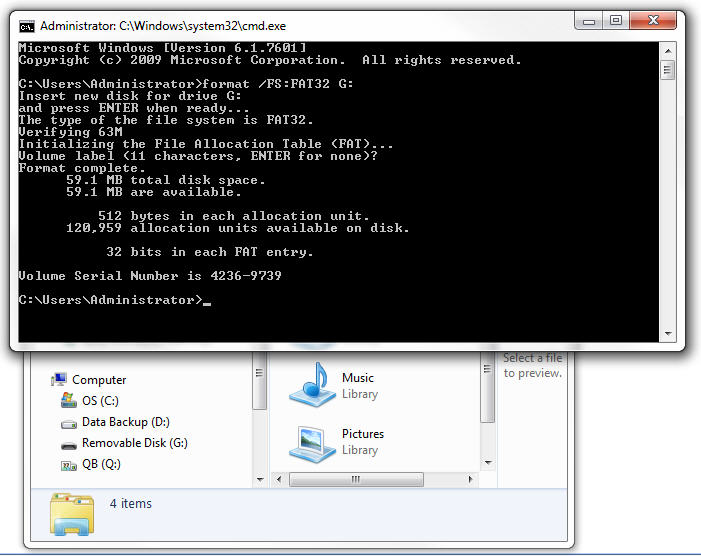Click the '4 items' status text
Image resolution: width=701 pixels, height=556 pixels.
coord(131,504)
